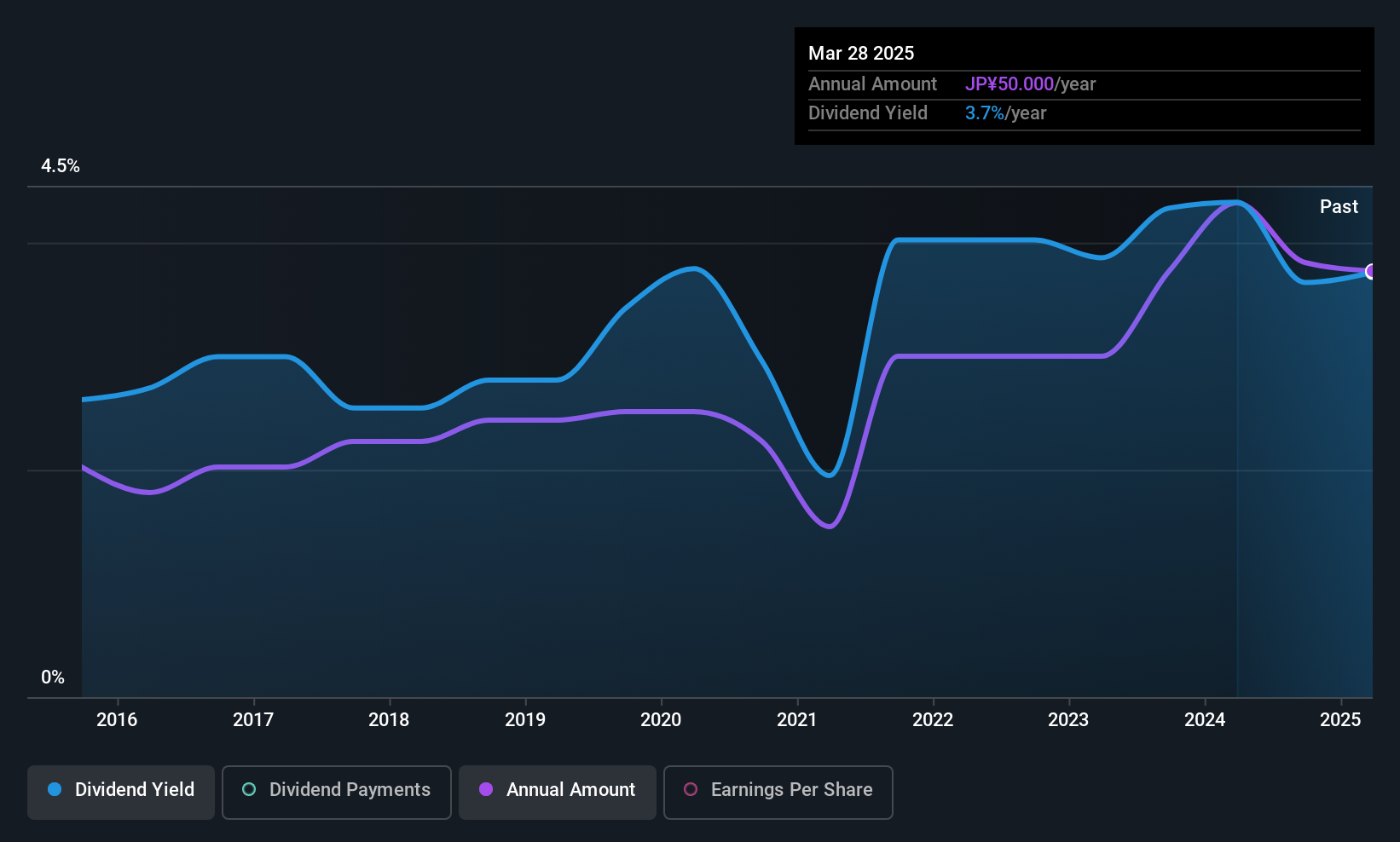Click the 0% y-axis label
This screenshot has height=842, width=1400.
coord(53,678)
